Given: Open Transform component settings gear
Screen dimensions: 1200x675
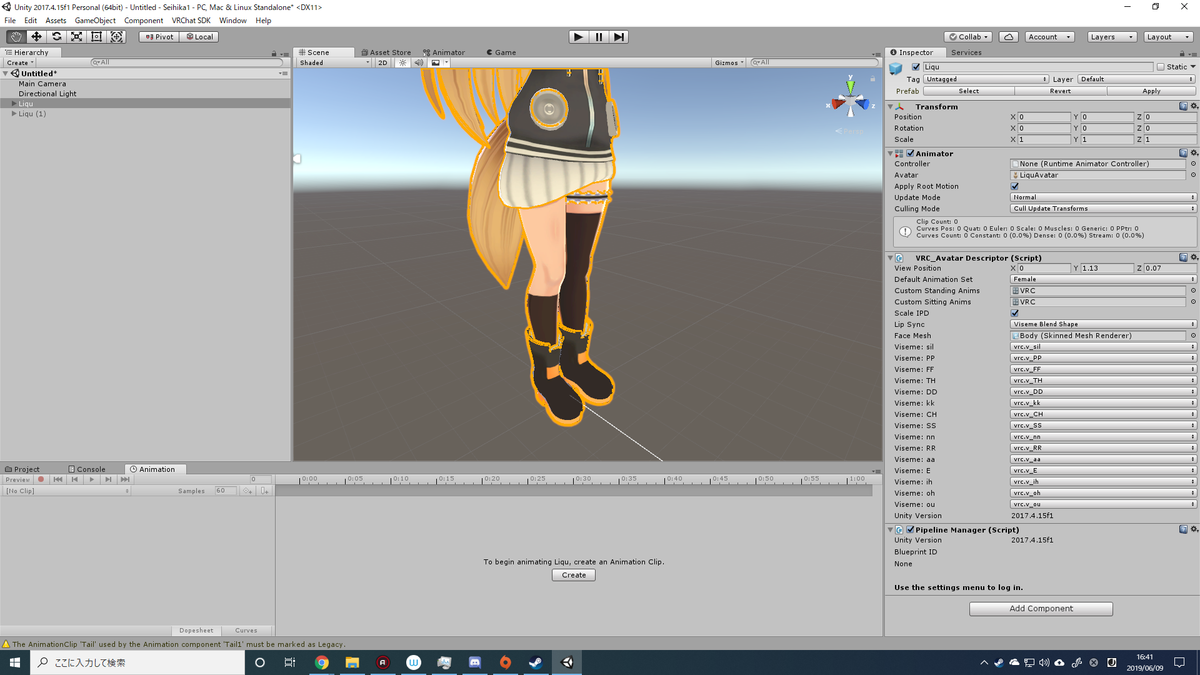Looking at the screenshot, I should [1193, 106].
